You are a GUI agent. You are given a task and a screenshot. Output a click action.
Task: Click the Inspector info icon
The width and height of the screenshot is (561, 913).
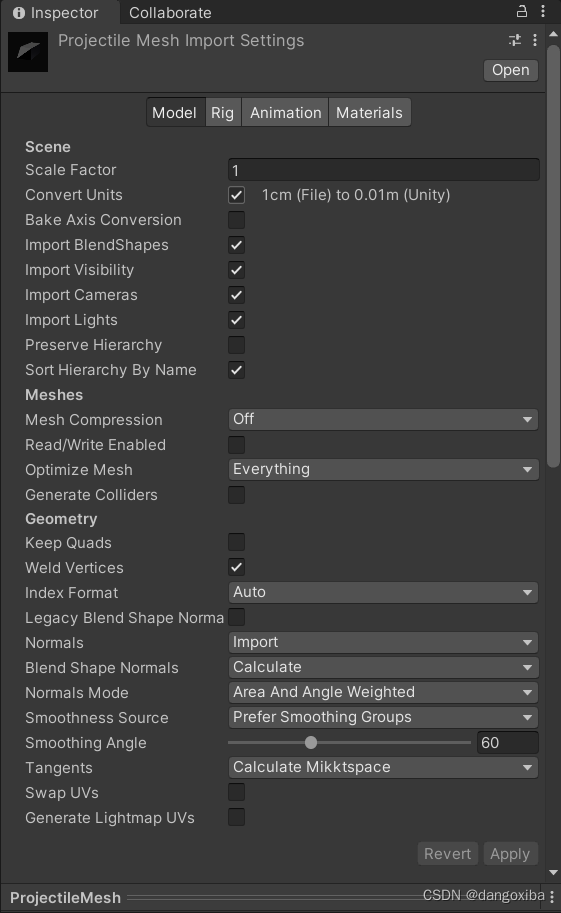(x=19, y=13)
